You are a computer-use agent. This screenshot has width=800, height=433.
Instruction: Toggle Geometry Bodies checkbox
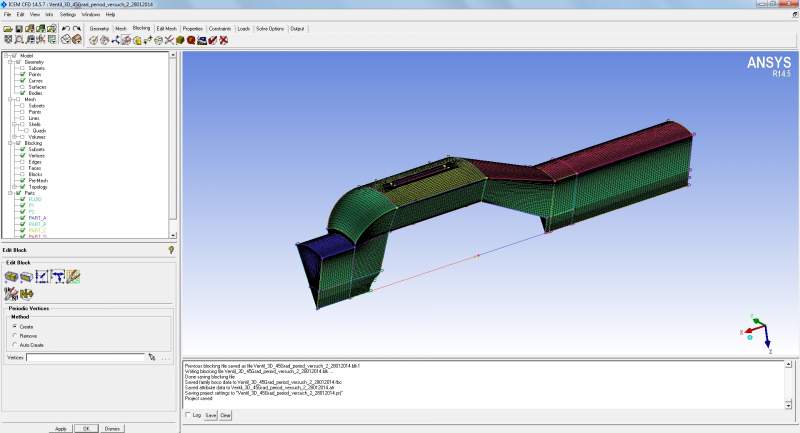point(22,93)
